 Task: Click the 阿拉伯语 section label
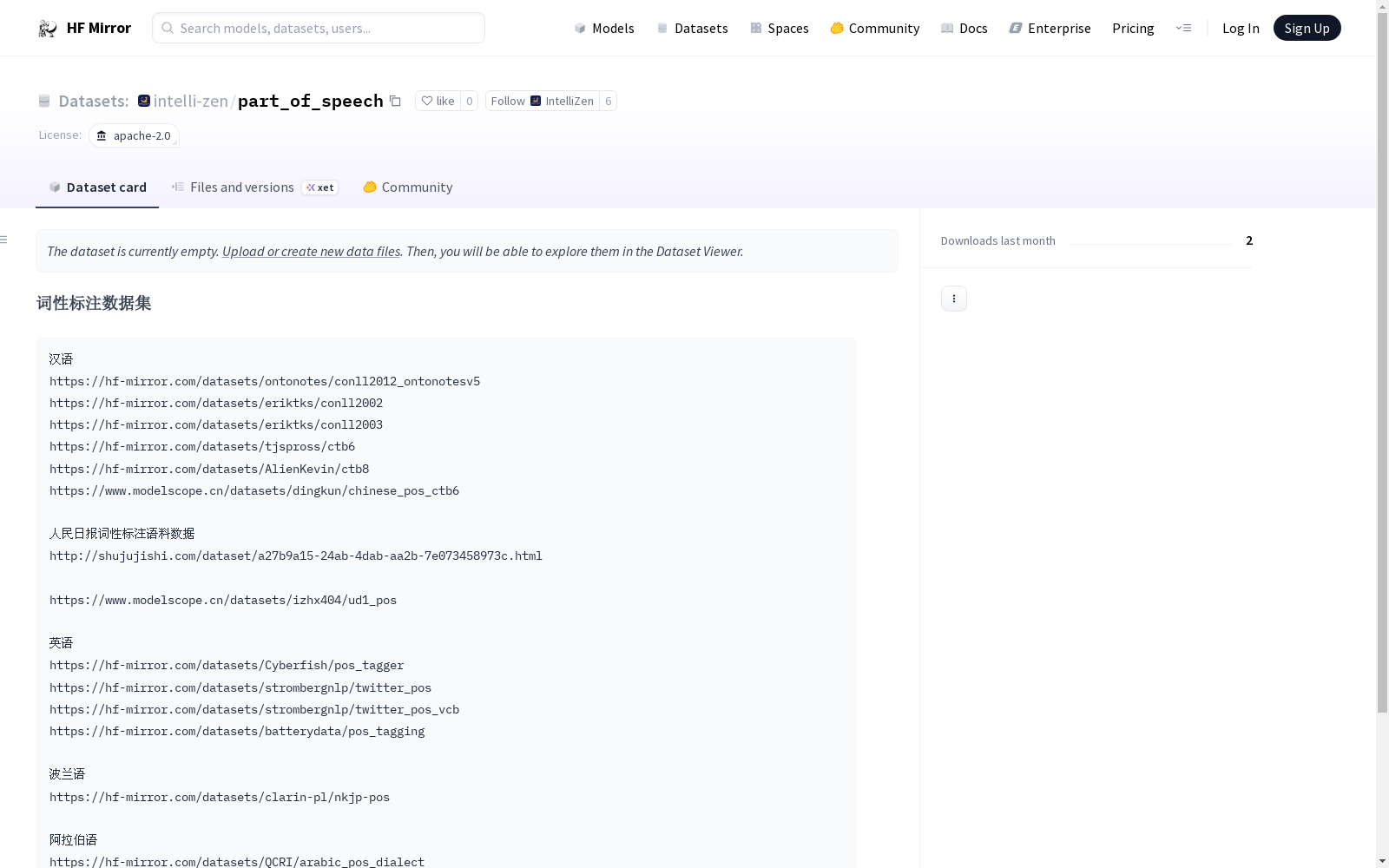click(73, 839)
